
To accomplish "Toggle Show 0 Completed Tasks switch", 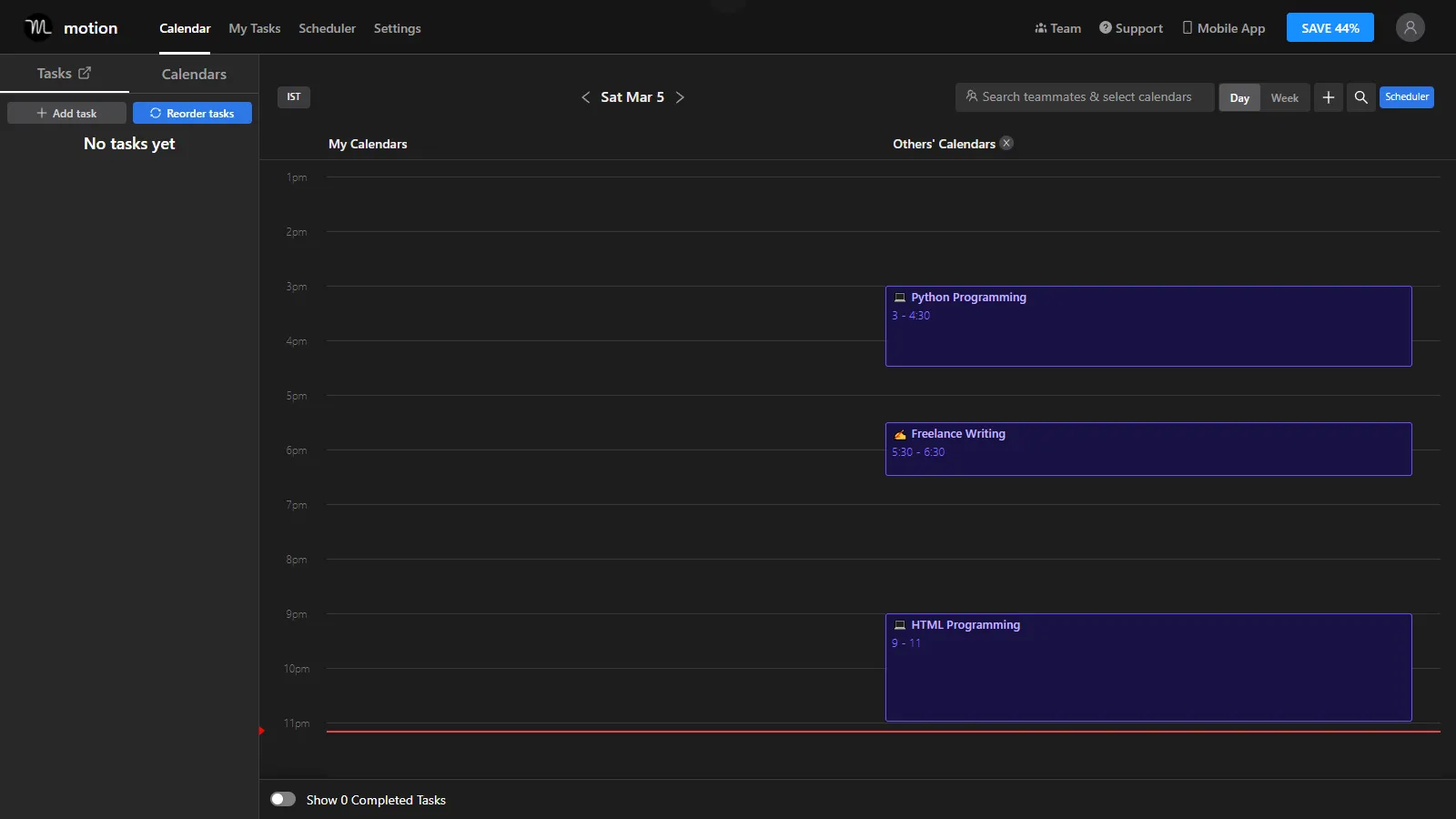I will click(283, 799).
